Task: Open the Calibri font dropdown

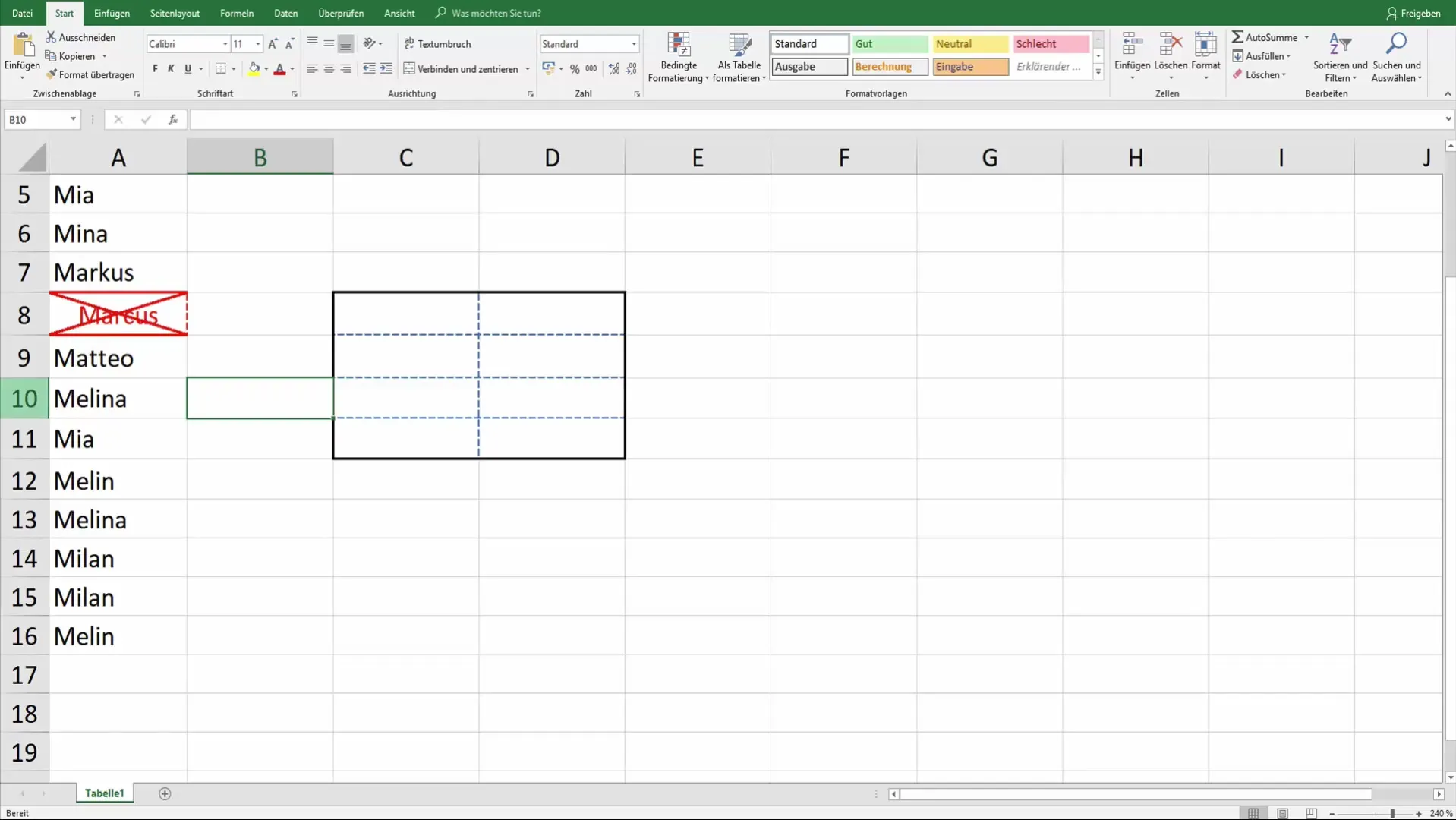Action: click(x=225, y=44)
